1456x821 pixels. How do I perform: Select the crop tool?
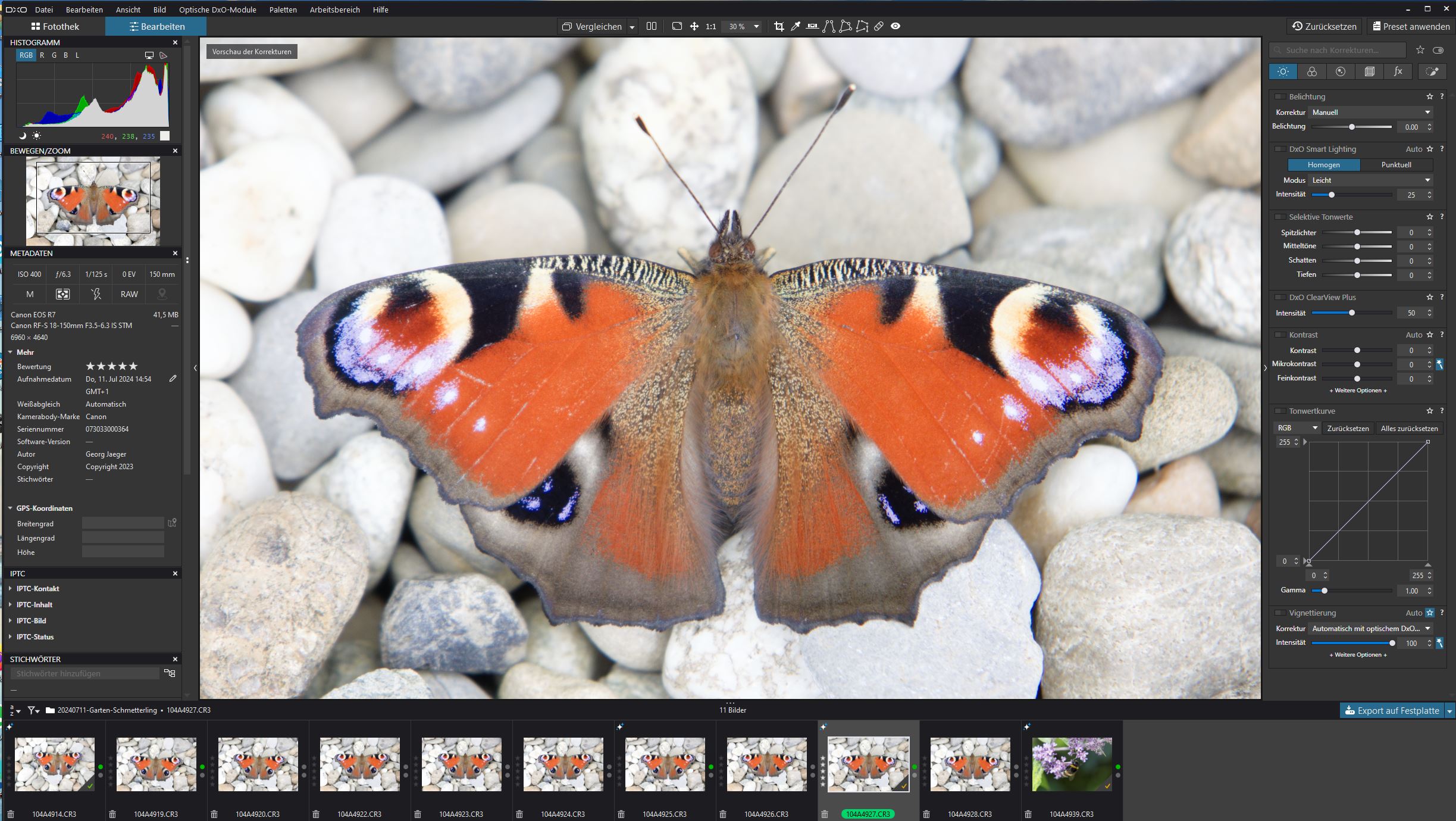pyautogui.click(x=778, y=26)
